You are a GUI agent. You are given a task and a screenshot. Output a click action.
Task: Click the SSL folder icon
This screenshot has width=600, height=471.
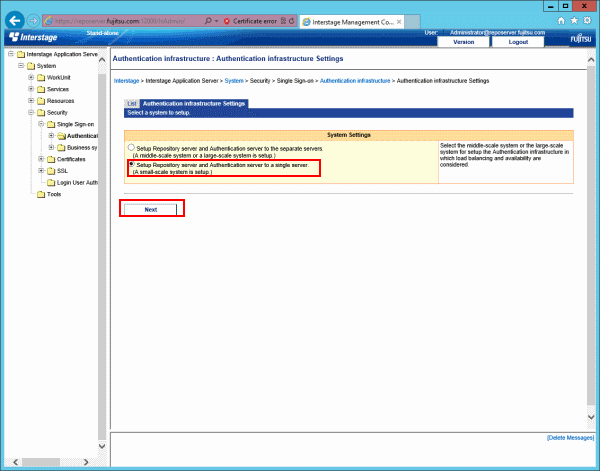click(x=51, y=171)
